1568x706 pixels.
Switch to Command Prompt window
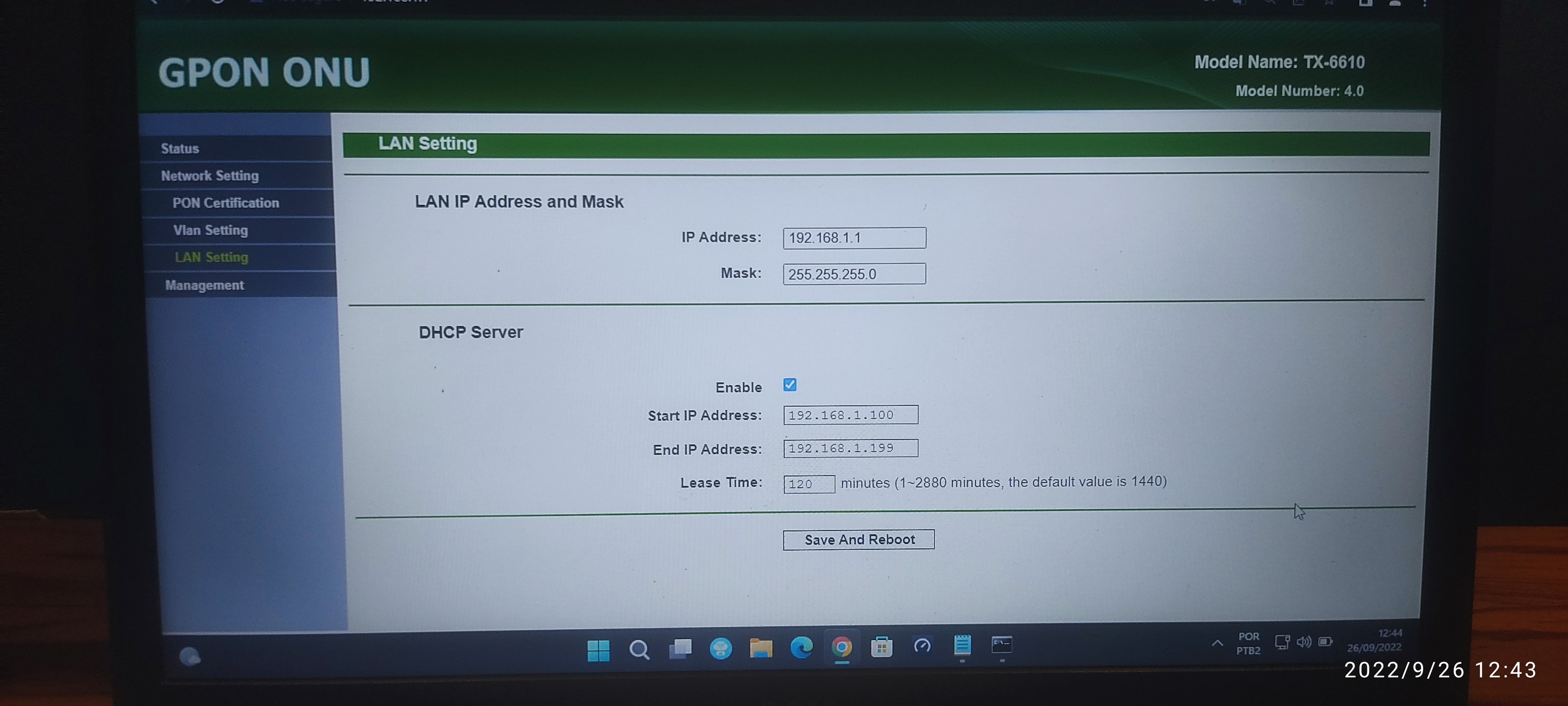(x=1002, y=644)
